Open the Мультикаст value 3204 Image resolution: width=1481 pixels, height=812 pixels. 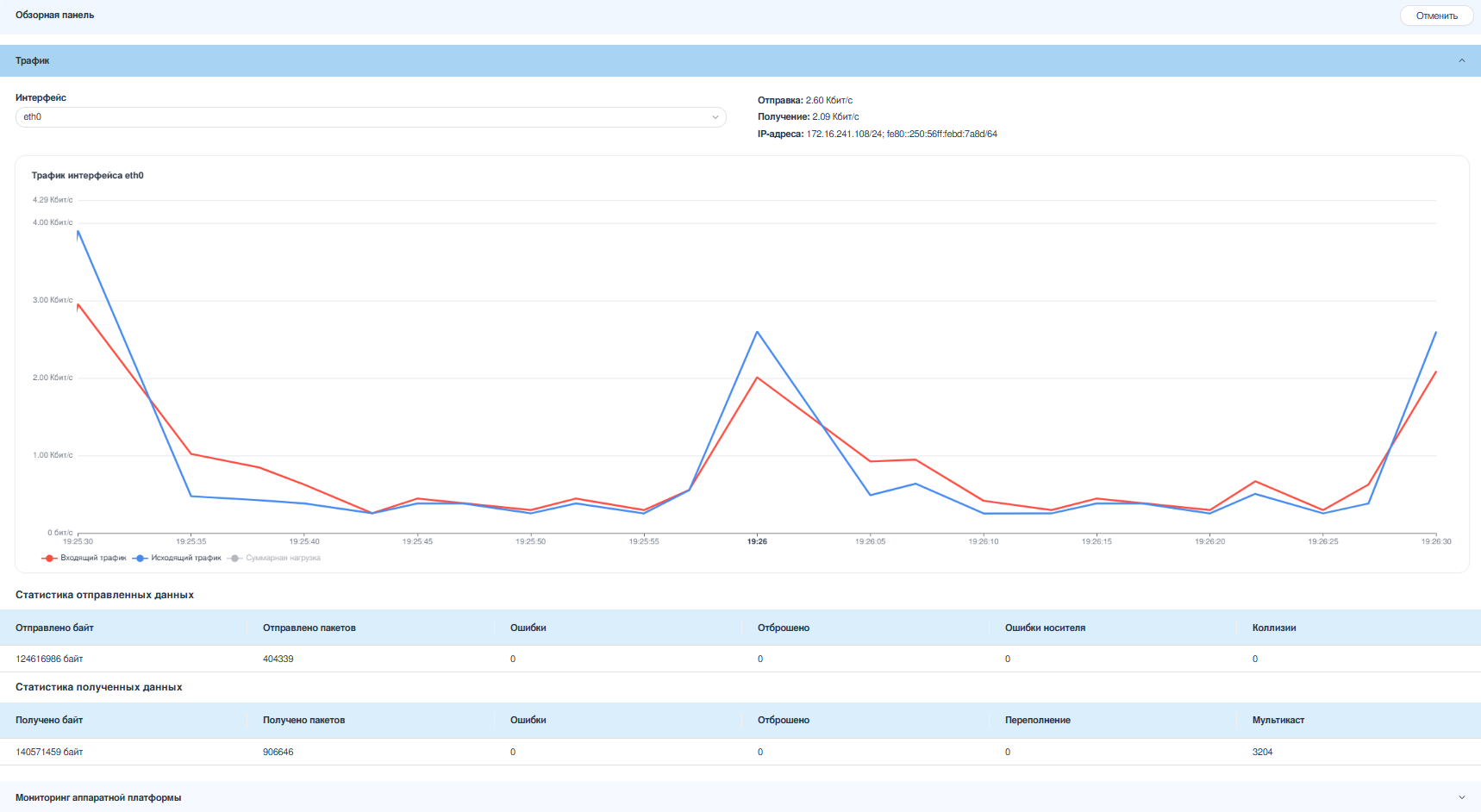[1262, 752]
